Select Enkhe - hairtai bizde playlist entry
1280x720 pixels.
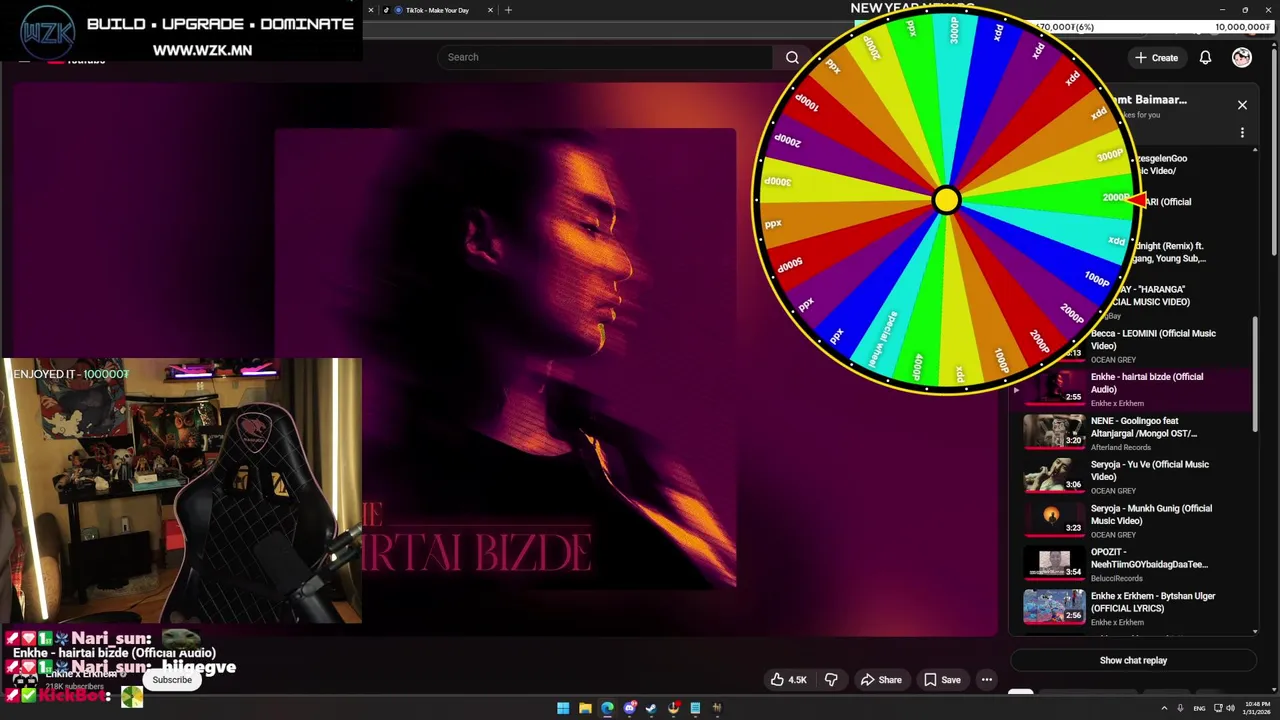click(1133, 389)
